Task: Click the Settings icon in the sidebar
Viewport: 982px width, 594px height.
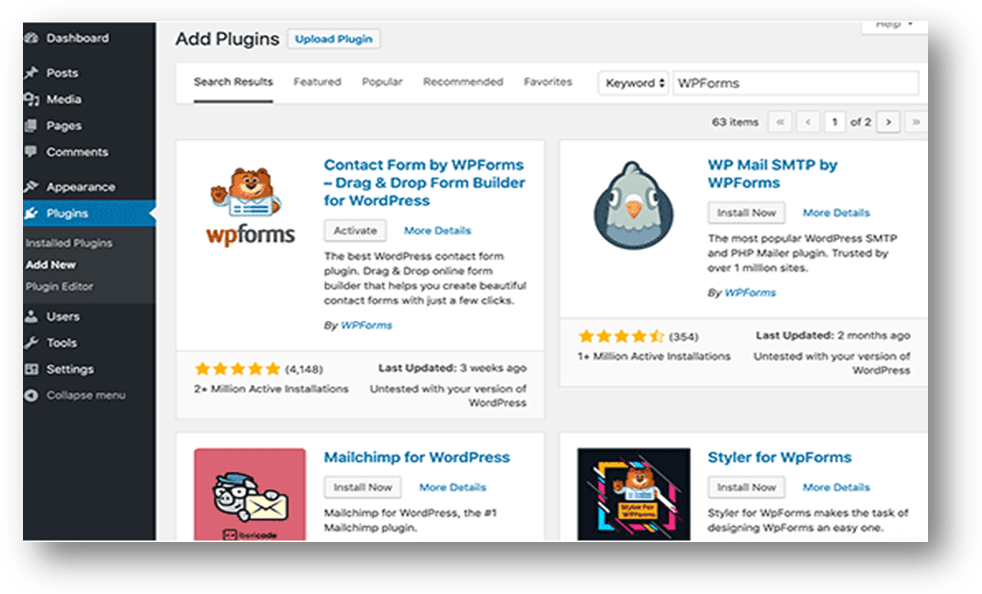Action: 31,368
